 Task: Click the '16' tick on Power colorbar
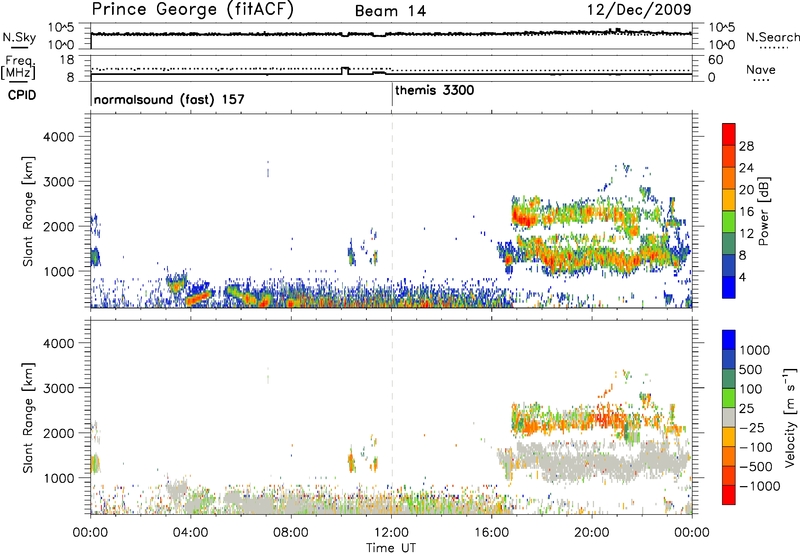[746, 212]
